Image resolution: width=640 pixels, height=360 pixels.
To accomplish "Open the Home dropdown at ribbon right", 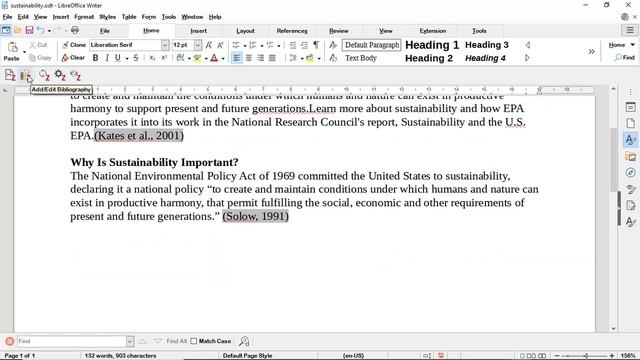I will [622, 45].
